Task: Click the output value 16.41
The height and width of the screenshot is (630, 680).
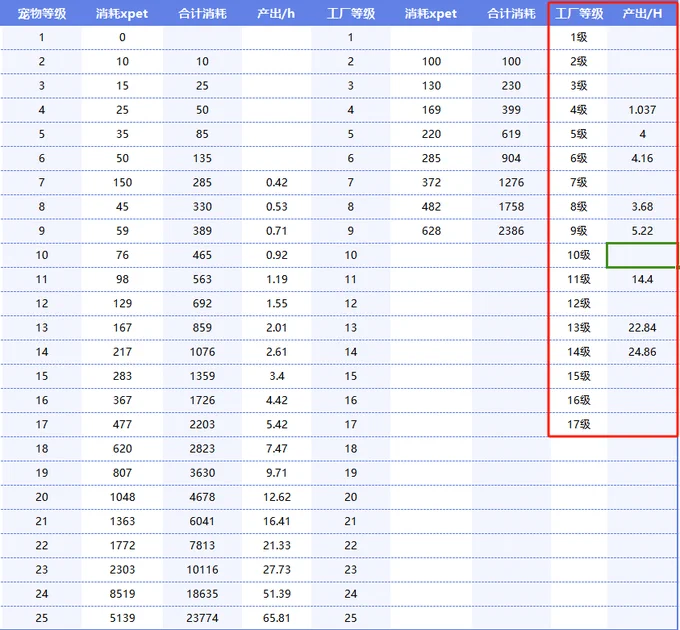Action: [x=277, y=521]
